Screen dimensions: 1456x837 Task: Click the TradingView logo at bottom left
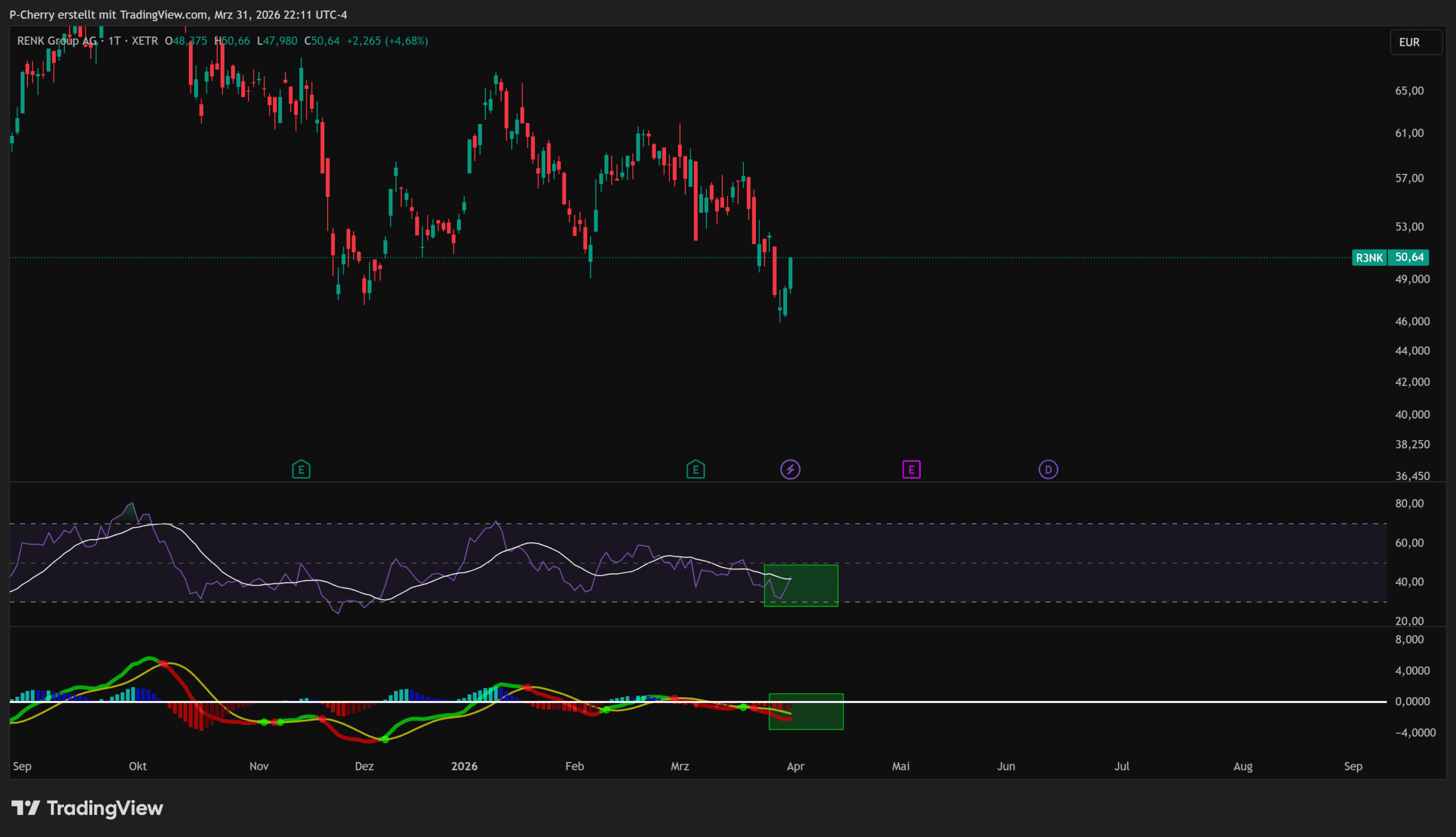[88, 807]
